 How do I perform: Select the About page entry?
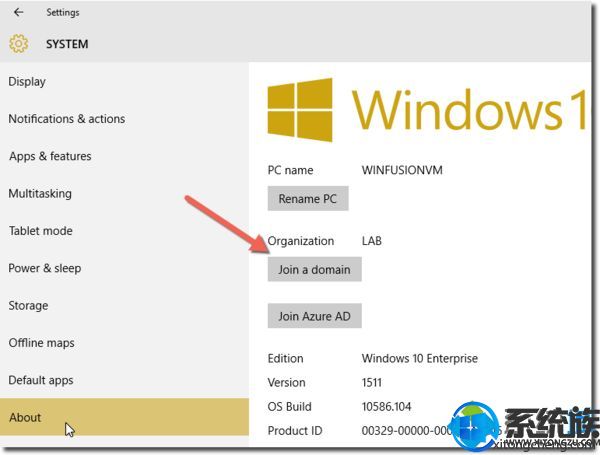tap(124, 417)
